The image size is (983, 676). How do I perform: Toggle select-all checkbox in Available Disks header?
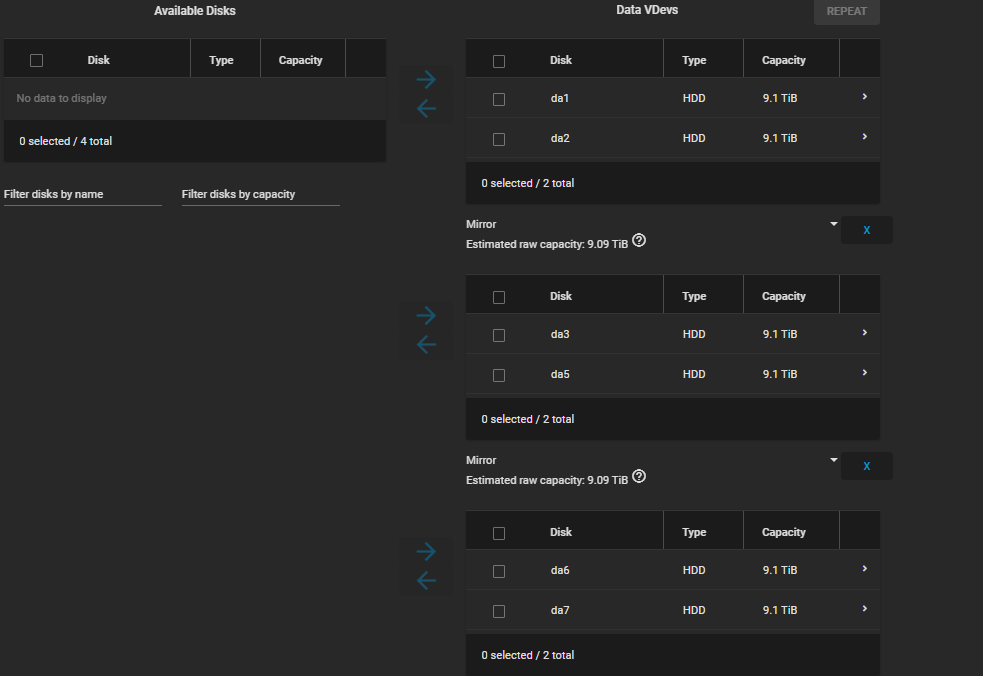37,60
